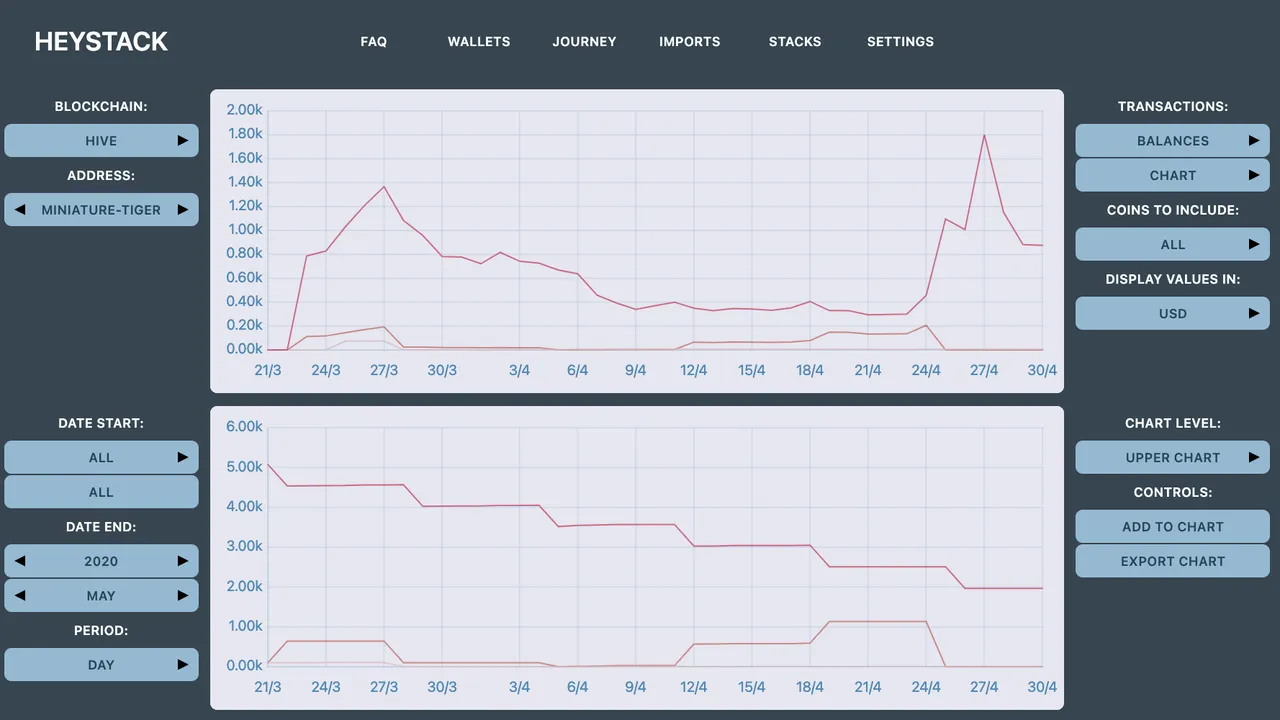1280x720 pixels.
Task: Go to the WALLETS menu
Action: 479,42
